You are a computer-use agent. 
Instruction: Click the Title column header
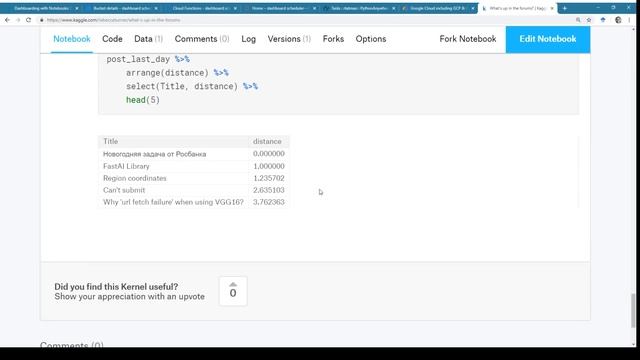[110, 141]
